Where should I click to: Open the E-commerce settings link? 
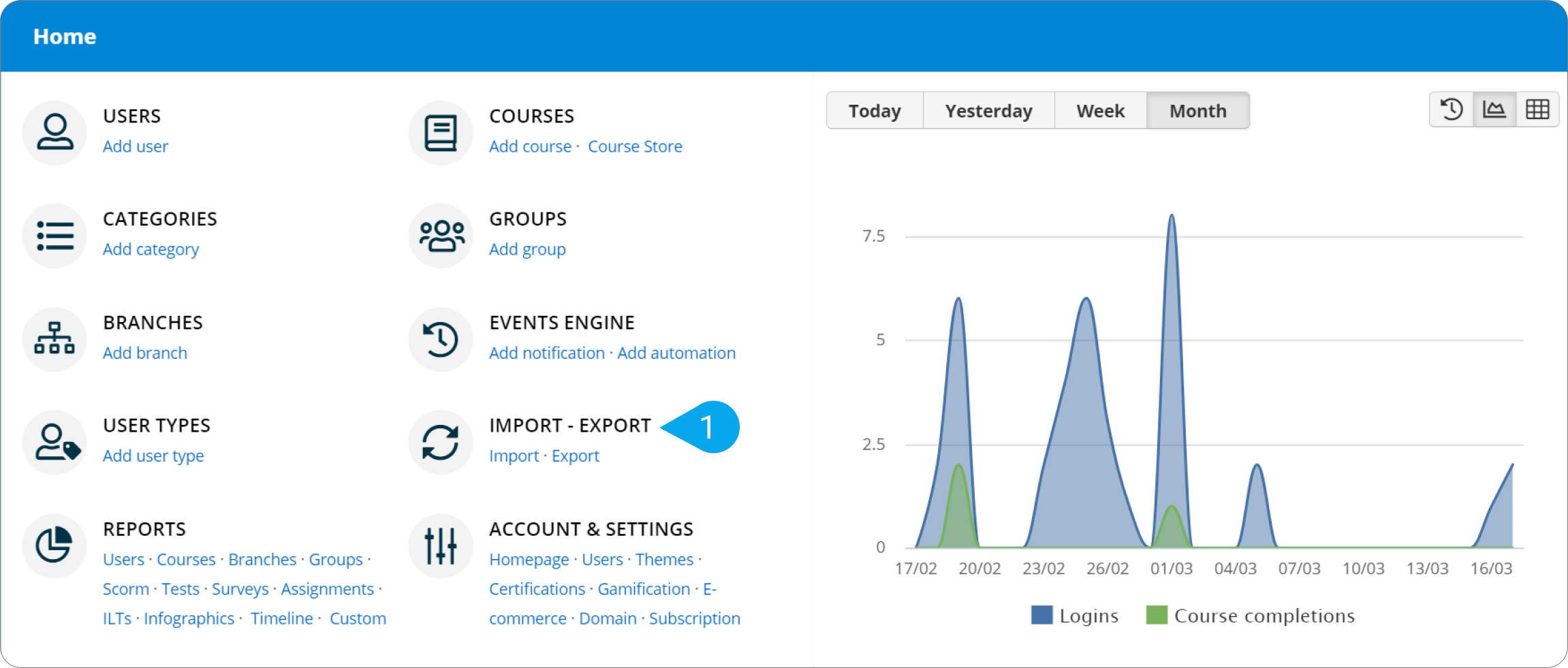tap(528, 618)
